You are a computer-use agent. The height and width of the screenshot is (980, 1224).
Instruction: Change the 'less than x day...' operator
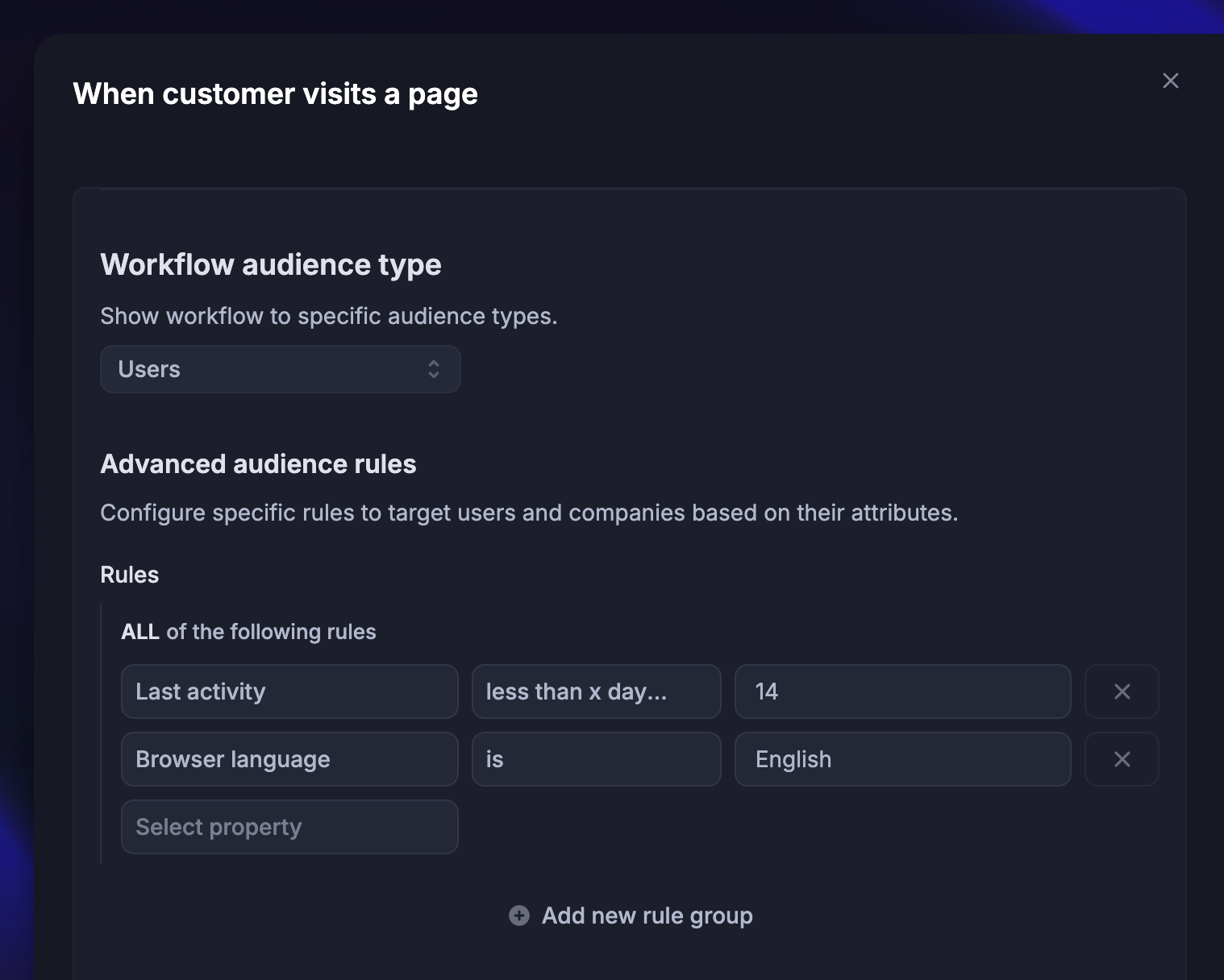(596, 691)
